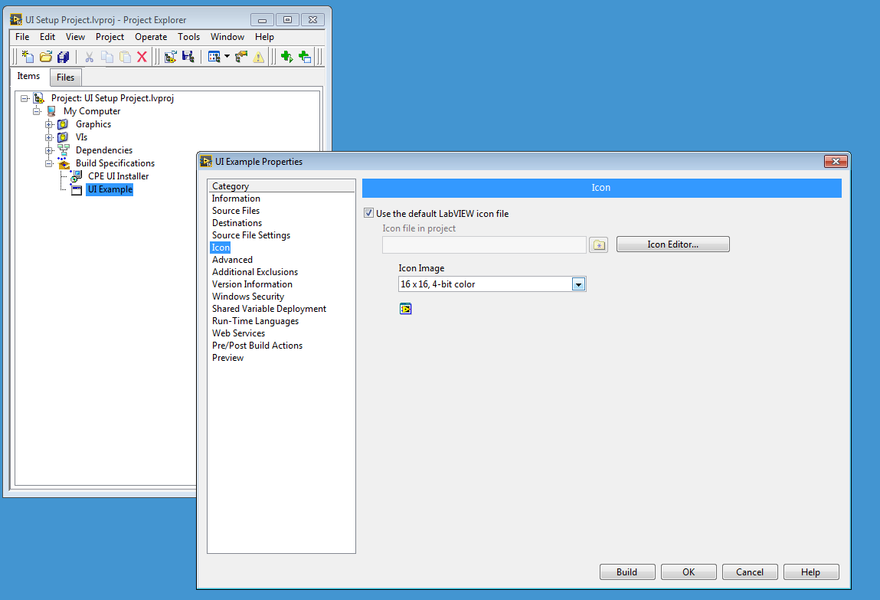Click the first green plus toolbar icon

[x=286, y=57]
